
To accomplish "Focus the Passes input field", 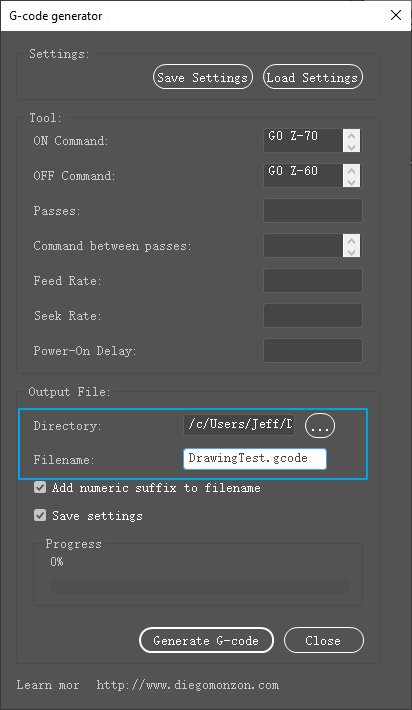I will tap(313, 211).
